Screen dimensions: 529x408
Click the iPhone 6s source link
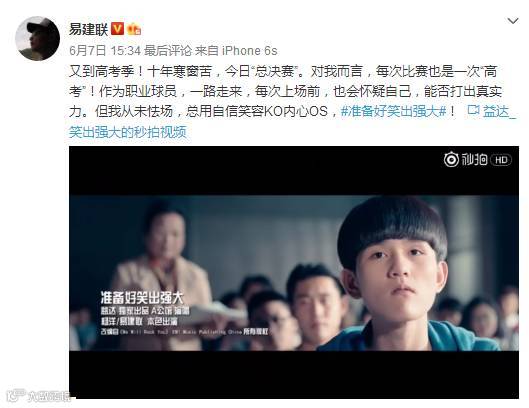click(x=249, y=51)
